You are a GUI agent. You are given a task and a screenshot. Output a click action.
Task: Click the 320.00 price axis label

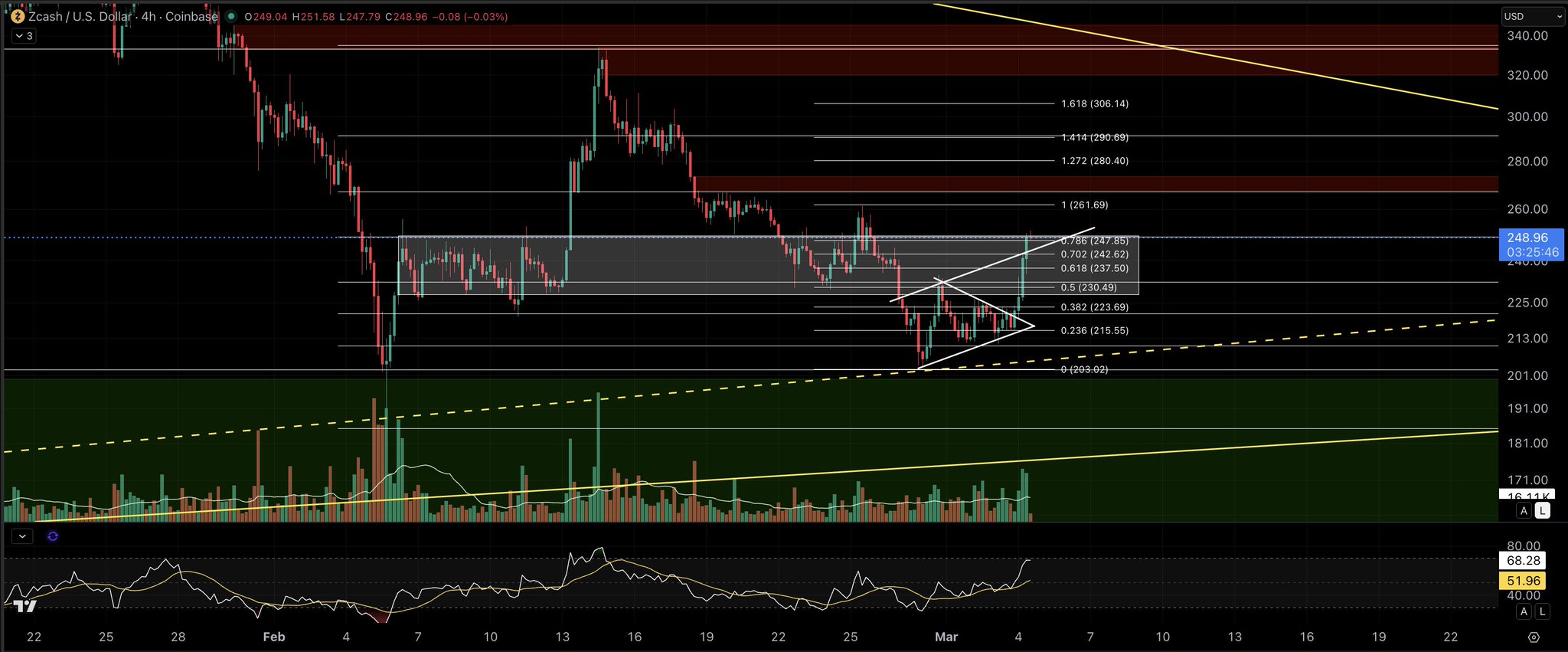click(x=1527, y=75)
